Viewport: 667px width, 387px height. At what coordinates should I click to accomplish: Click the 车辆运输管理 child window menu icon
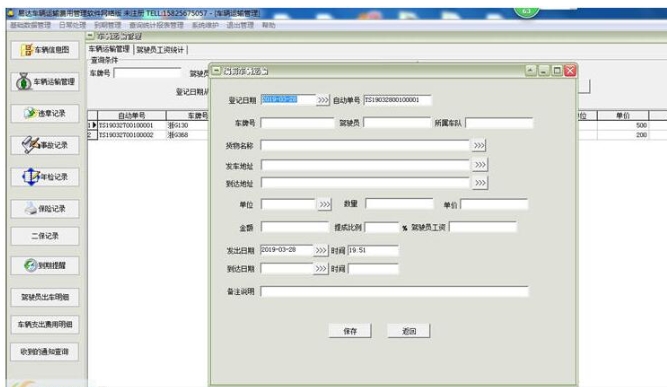coord(91,36)
